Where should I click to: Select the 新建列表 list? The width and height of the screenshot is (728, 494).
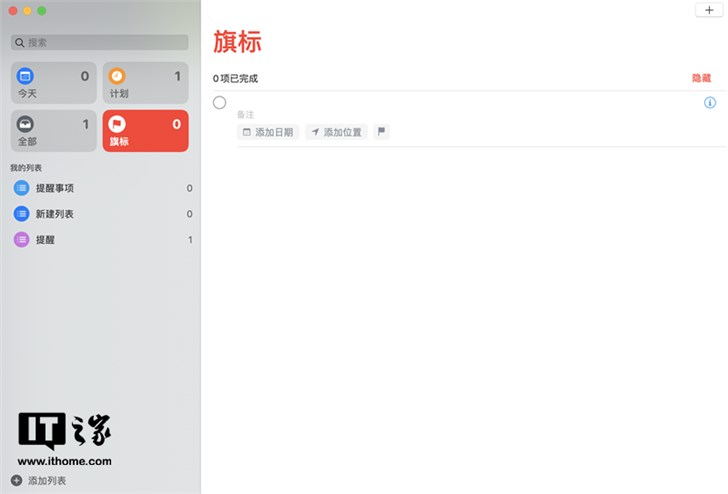point(102,214)
